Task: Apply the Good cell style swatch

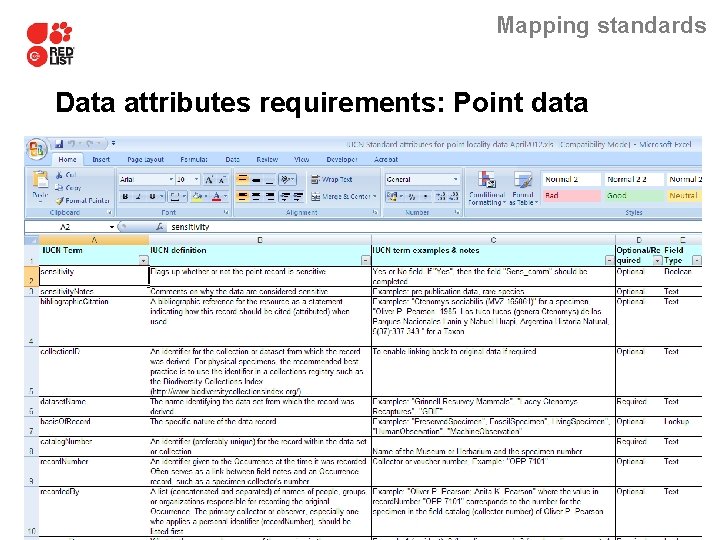Action: (633, 196)
